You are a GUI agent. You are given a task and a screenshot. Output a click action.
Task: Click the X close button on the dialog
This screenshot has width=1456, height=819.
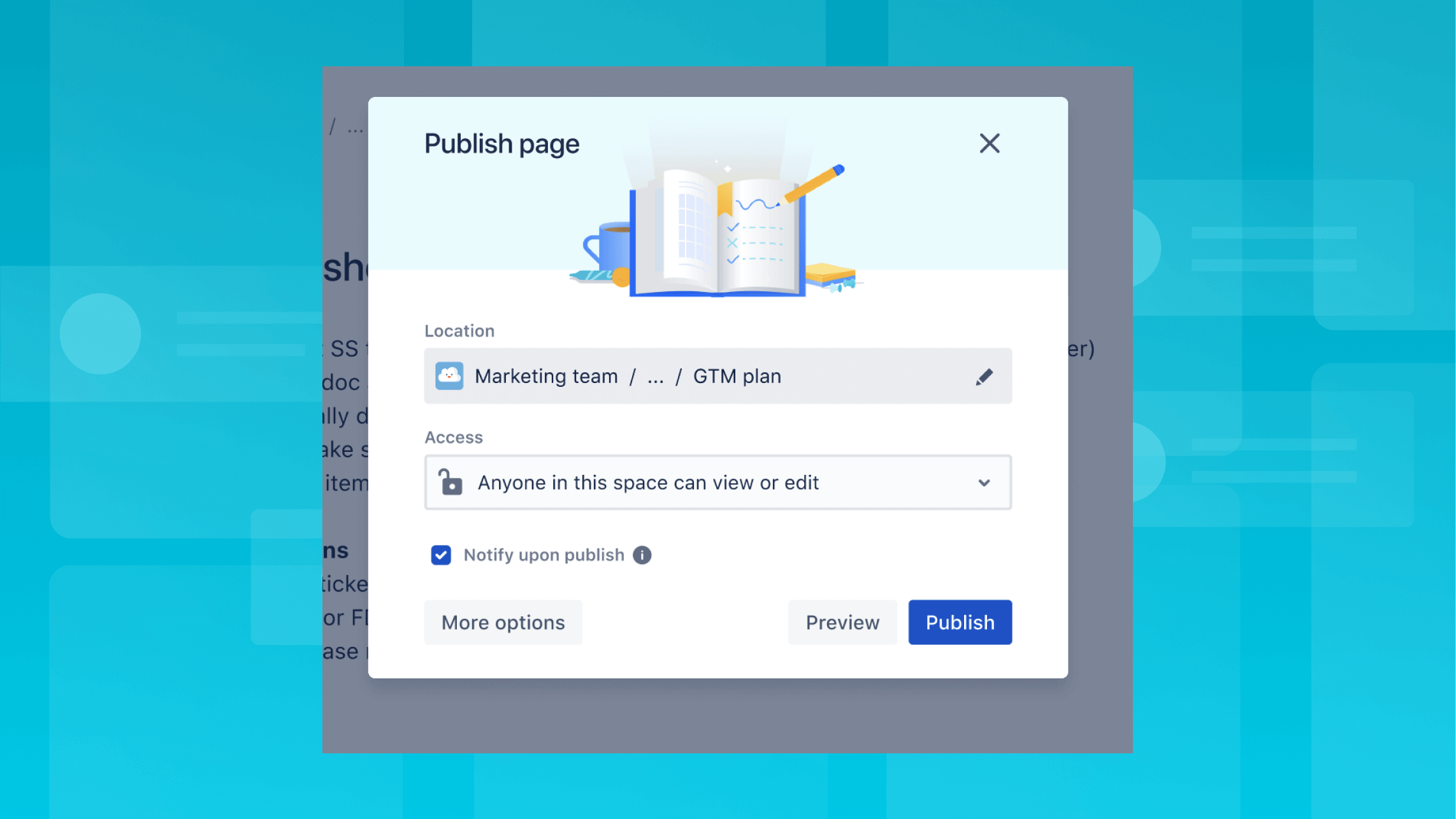tap(989, 143)
